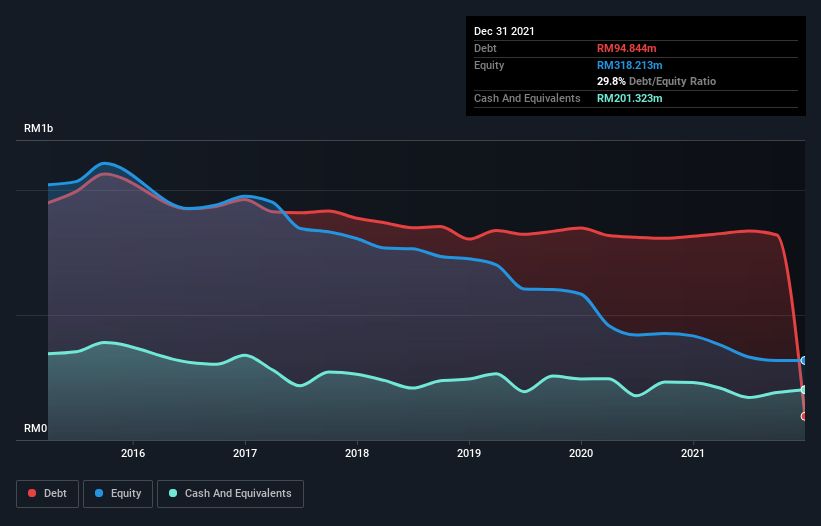
Task: Click the RM1b y-axis label
Action: pos(38,128)
